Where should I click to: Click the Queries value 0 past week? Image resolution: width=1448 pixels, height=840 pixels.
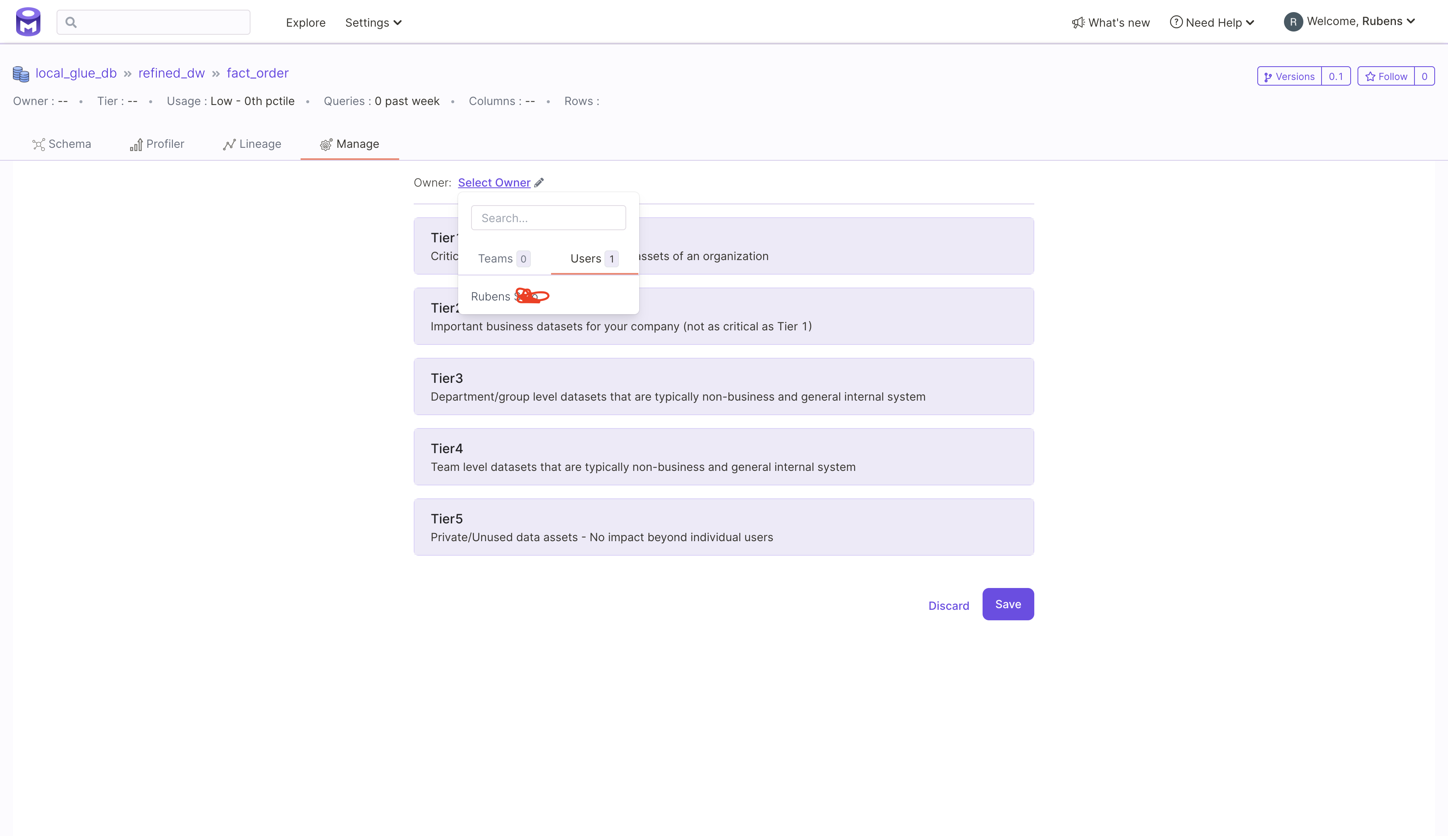tap(407, 101)
